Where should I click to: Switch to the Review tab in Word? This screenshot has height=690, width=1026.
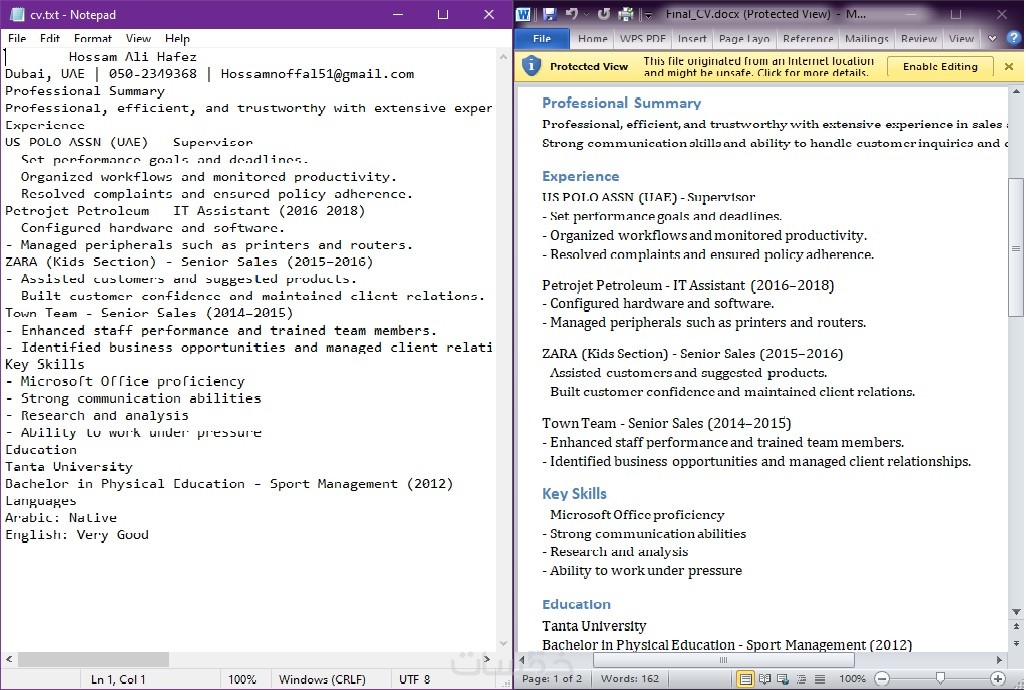[919, 39]
